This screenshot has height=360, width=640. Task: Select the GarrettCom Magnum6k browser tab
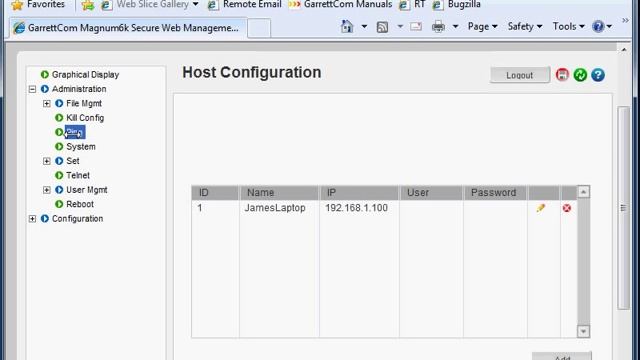(128, 28)
